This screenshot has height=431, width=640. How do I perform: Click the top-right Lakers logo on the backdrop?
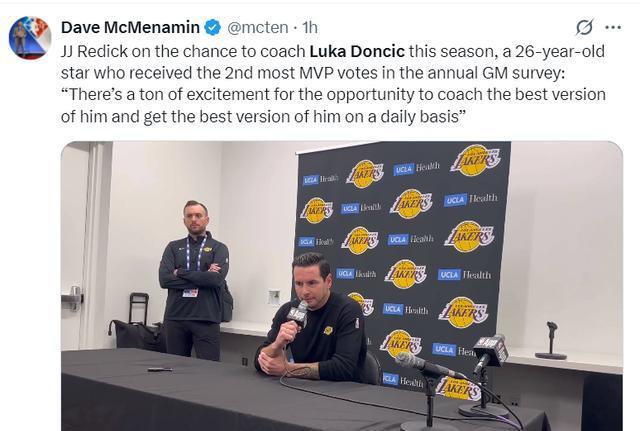(475, 160)
